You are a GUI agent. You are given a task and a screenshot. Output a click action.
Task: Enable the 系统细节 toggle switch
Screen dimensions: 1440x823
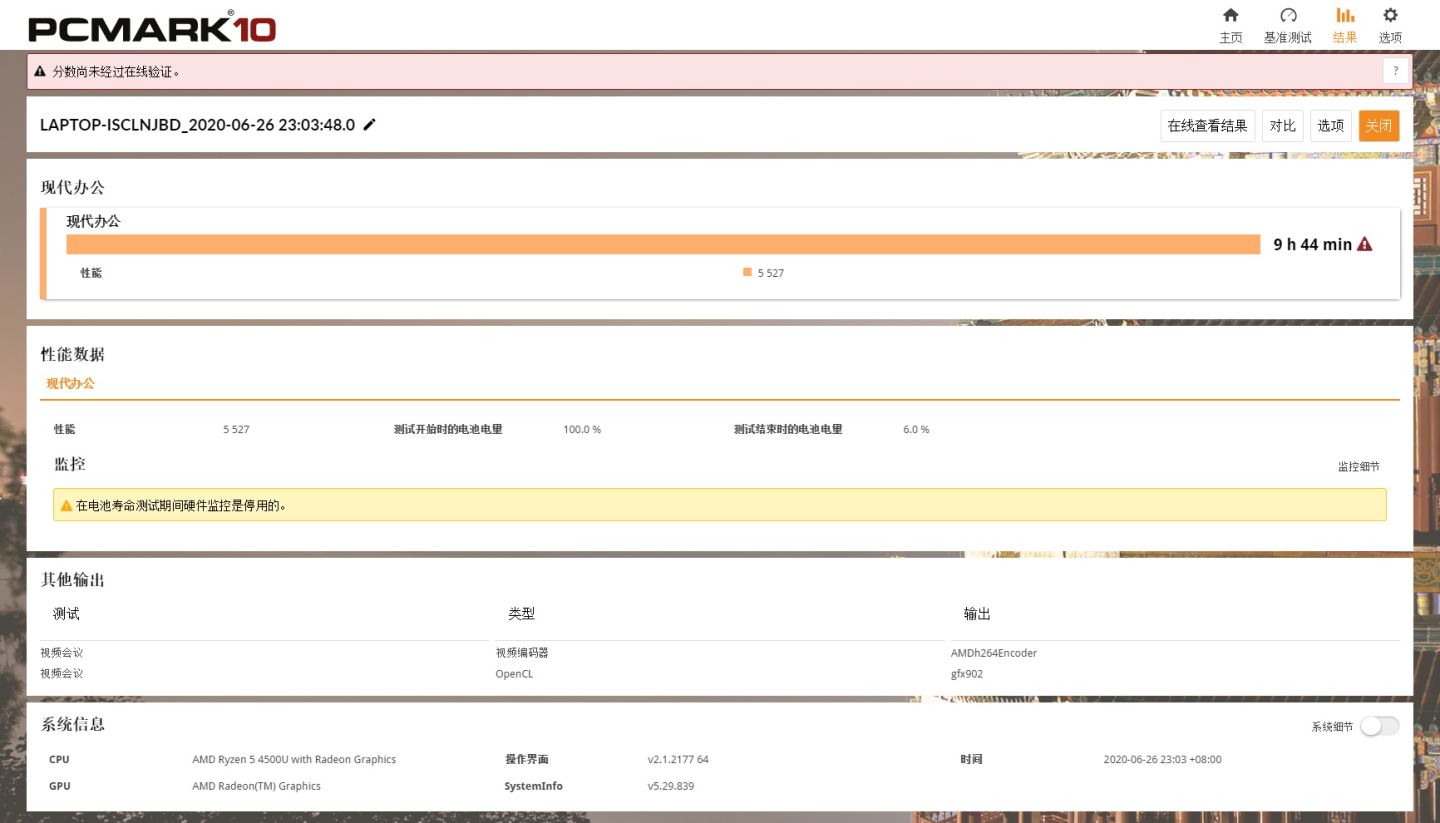1378,726
